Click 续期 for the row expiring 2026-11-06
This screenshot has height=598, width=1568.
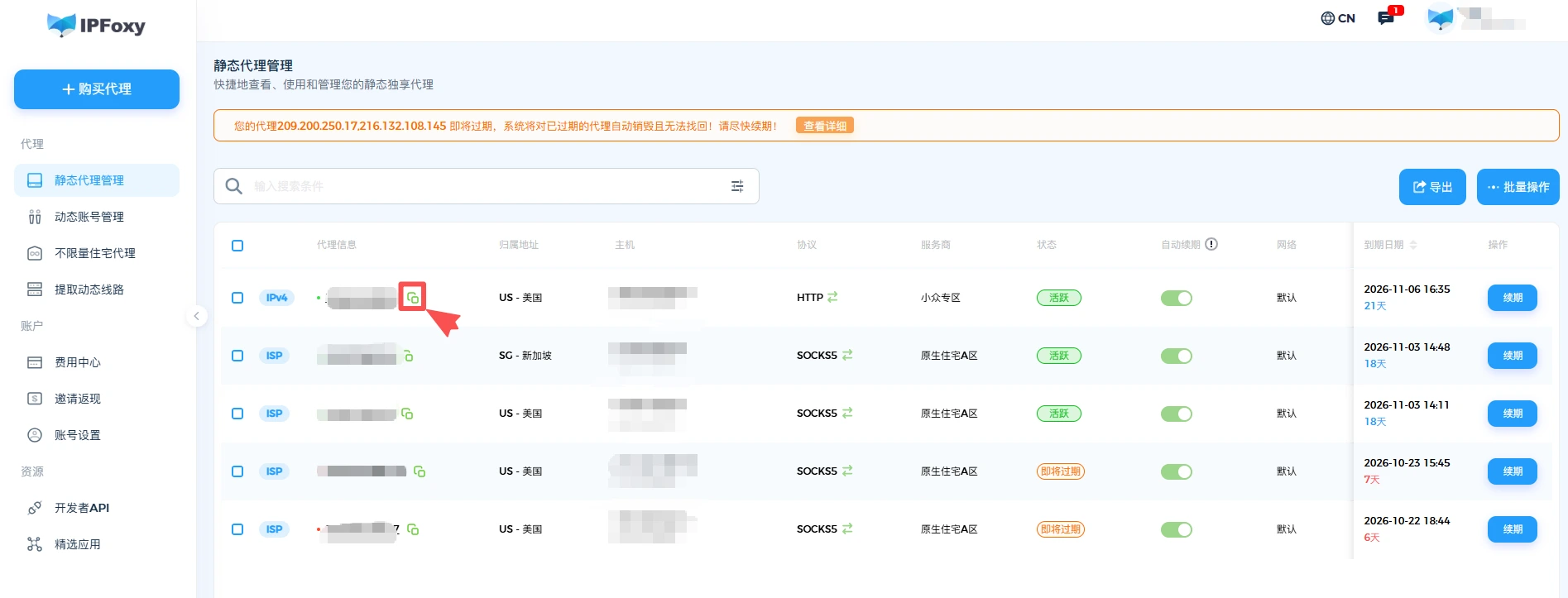1513,298
